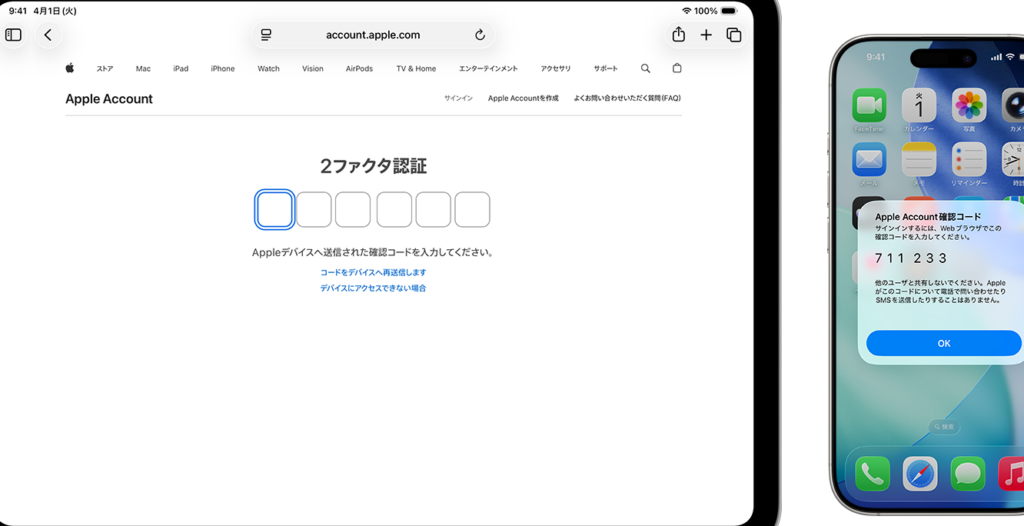Click Apple Accountを作成 link
This screenshot has height=526, width=1024.
coord(523,99)
